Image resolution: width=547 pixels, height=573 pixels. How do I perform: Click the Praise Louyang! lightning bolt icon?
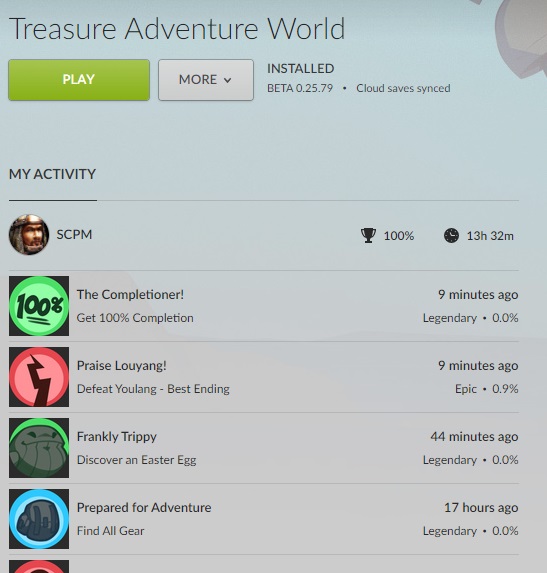click(39, 377)
